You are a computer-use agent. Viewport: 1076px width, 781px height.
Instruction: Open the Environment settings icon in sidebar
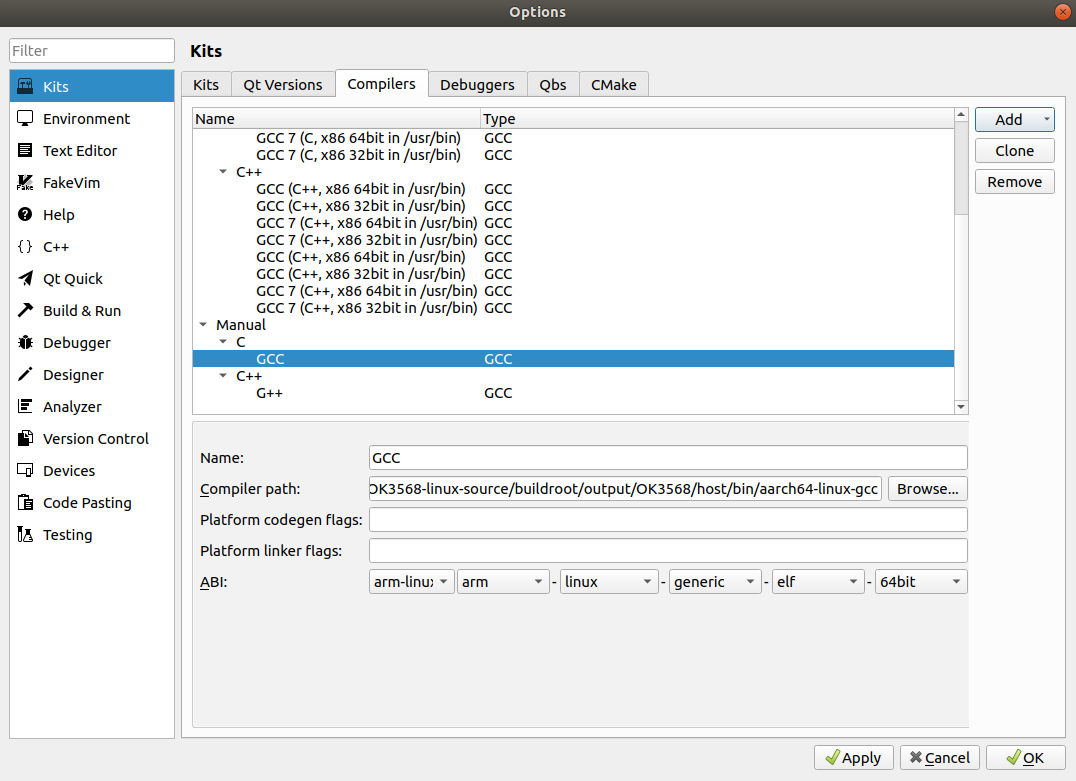point(26,119)
